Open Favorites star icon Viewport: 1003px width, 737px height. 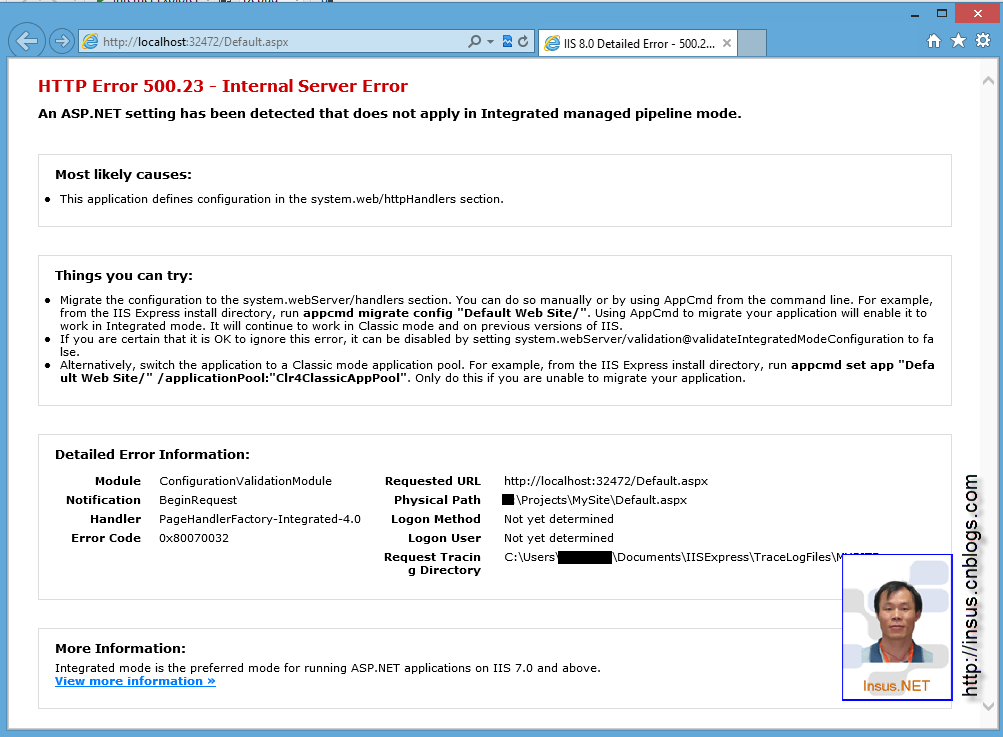[958, 41]
